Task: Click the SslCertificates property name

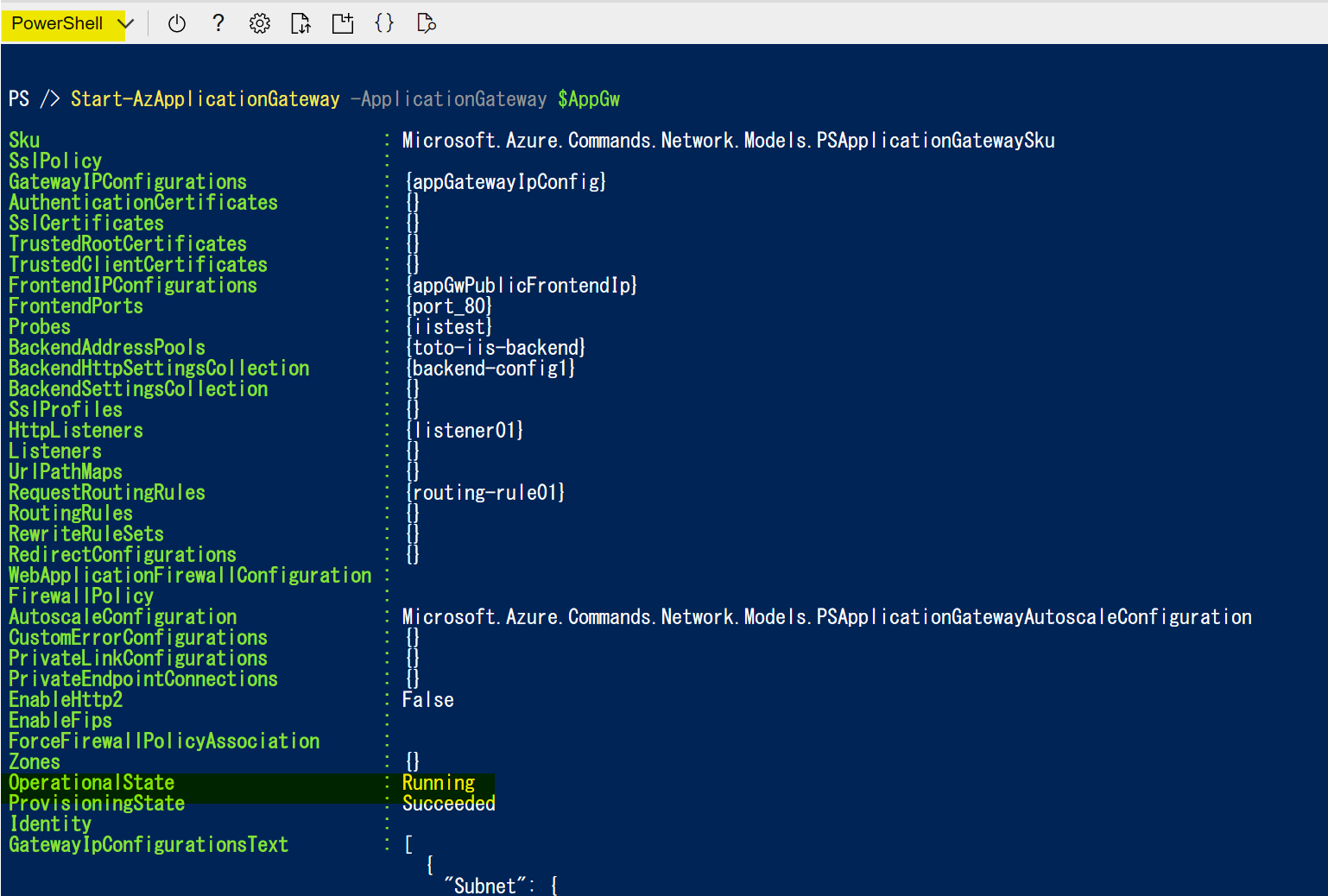Action: (86, 224)
